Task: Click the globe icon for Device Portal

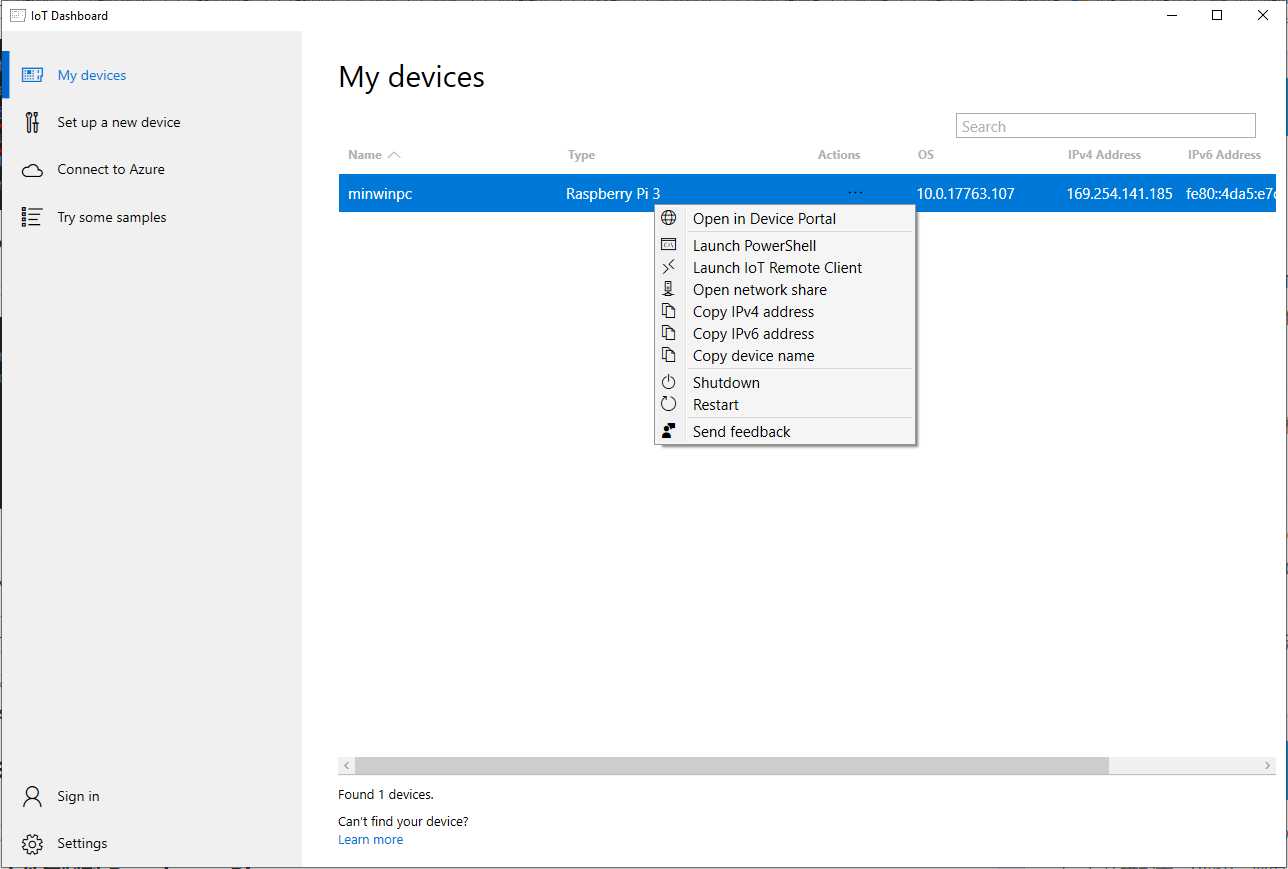Action: 669,218
